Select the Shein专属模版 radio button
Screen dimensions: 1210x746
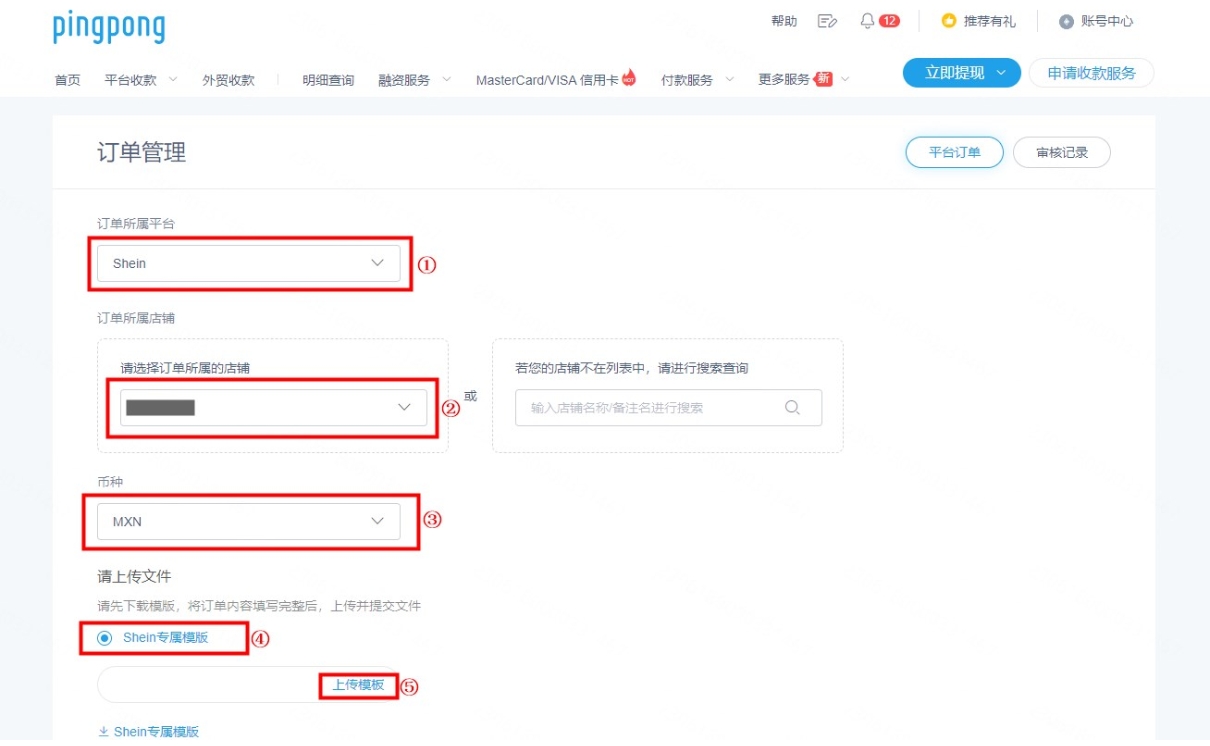pyautogui.click(x=105, y=638)
